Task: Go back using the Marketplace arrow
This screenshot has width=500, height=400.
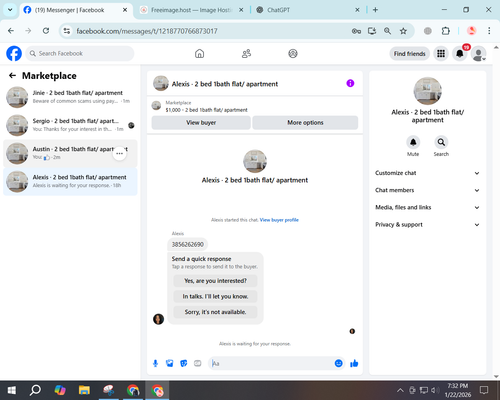Action: (x=12, y=76)
